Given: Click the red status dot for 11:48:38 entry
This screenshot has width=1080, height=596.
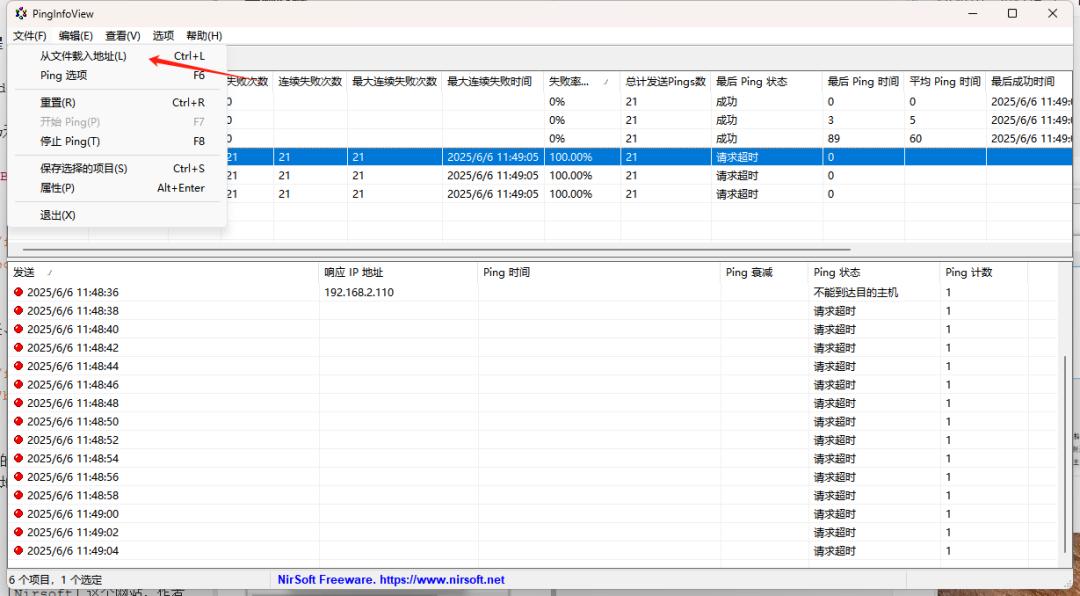Looking at the screenshot, I should (x=19, y=311).
